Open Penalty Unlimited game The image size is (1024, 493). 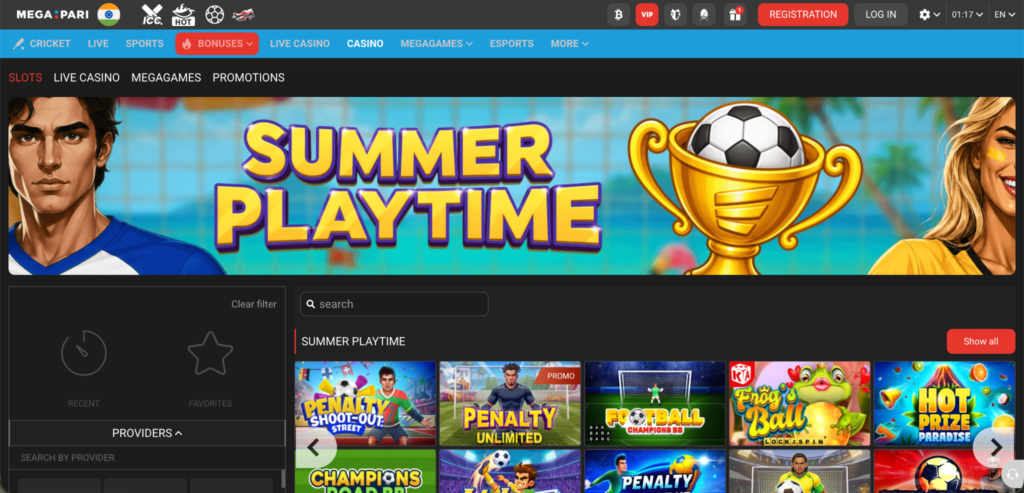(x=510, y=404)
